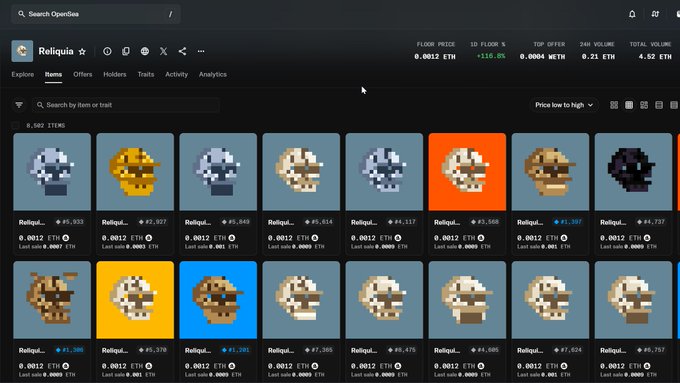Expand the Price low to high sort dropdown
Image resolution: width=680 pixels, height=383 pixels.
563,105
